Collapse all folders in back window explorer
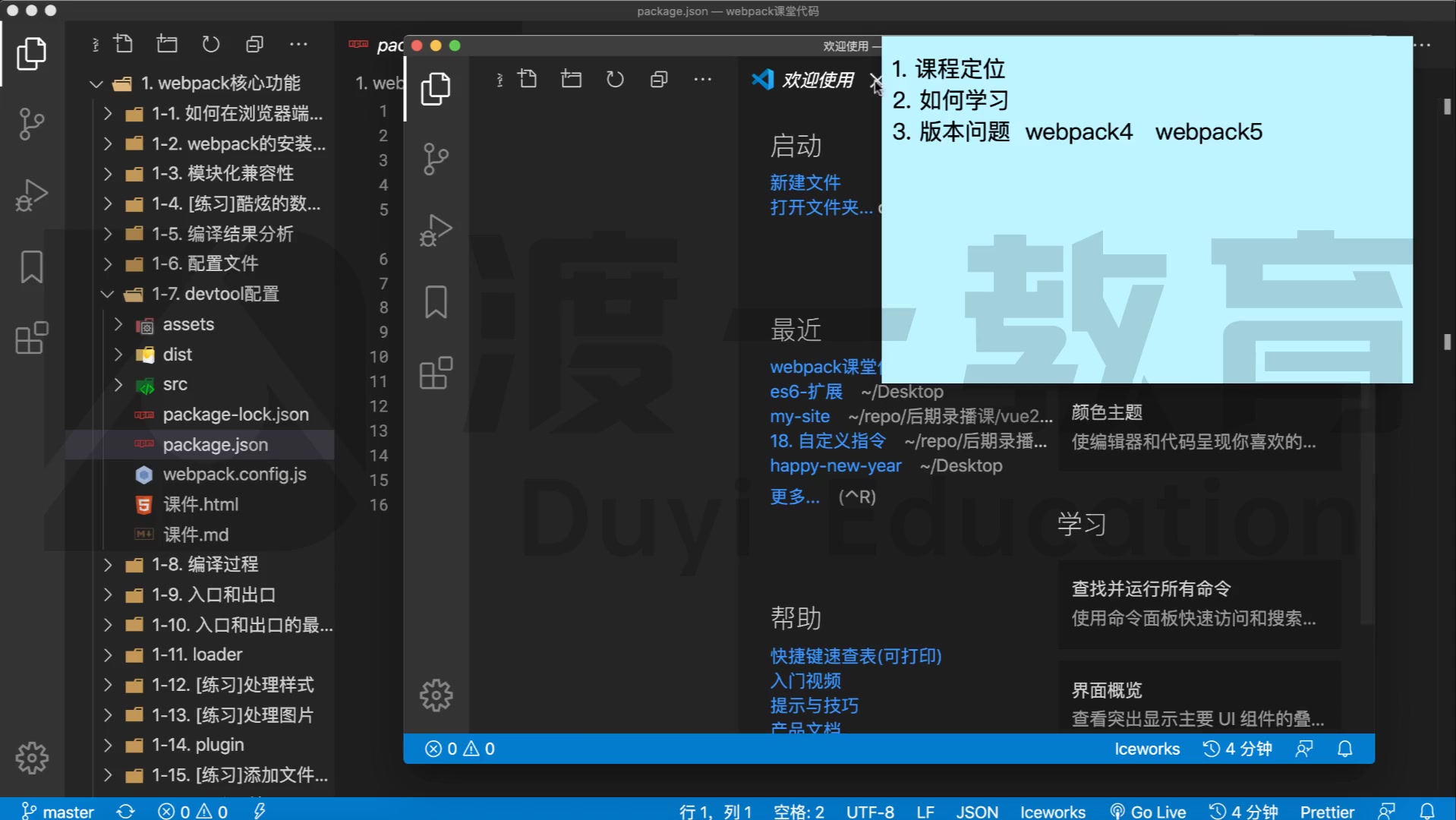Screen dimensions: 1456x820 [254, 44]
